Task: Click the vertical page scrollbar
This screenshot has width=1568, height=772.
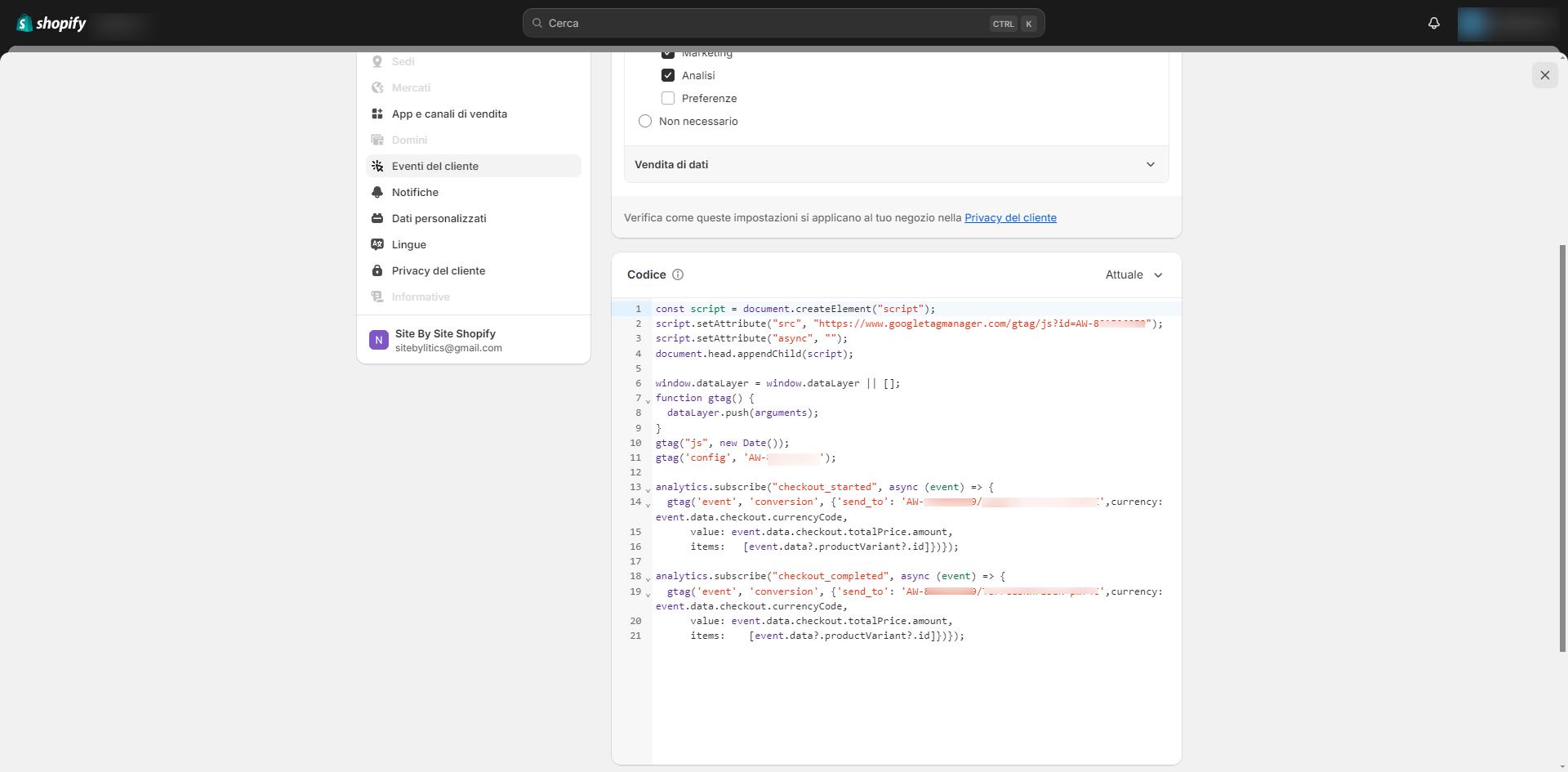Action: (x=1563, y=448)
